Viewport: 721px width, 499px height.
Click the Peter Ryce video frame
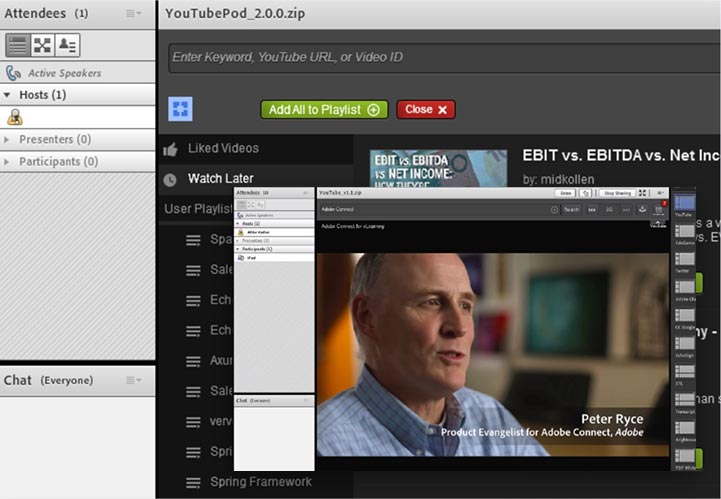click(493, 355)
